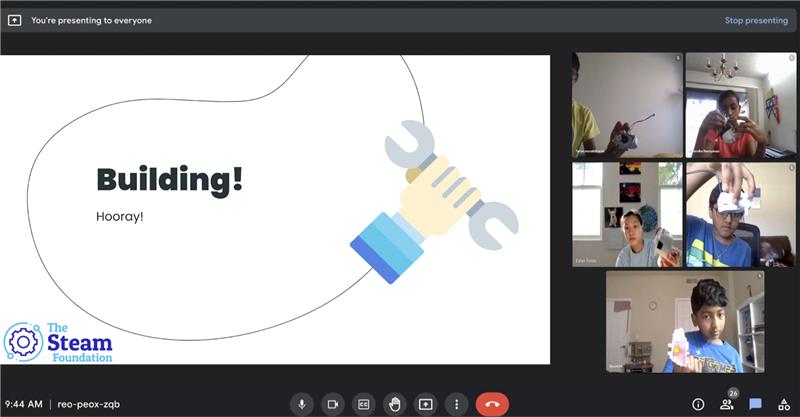Toggle closed captions

364,404
